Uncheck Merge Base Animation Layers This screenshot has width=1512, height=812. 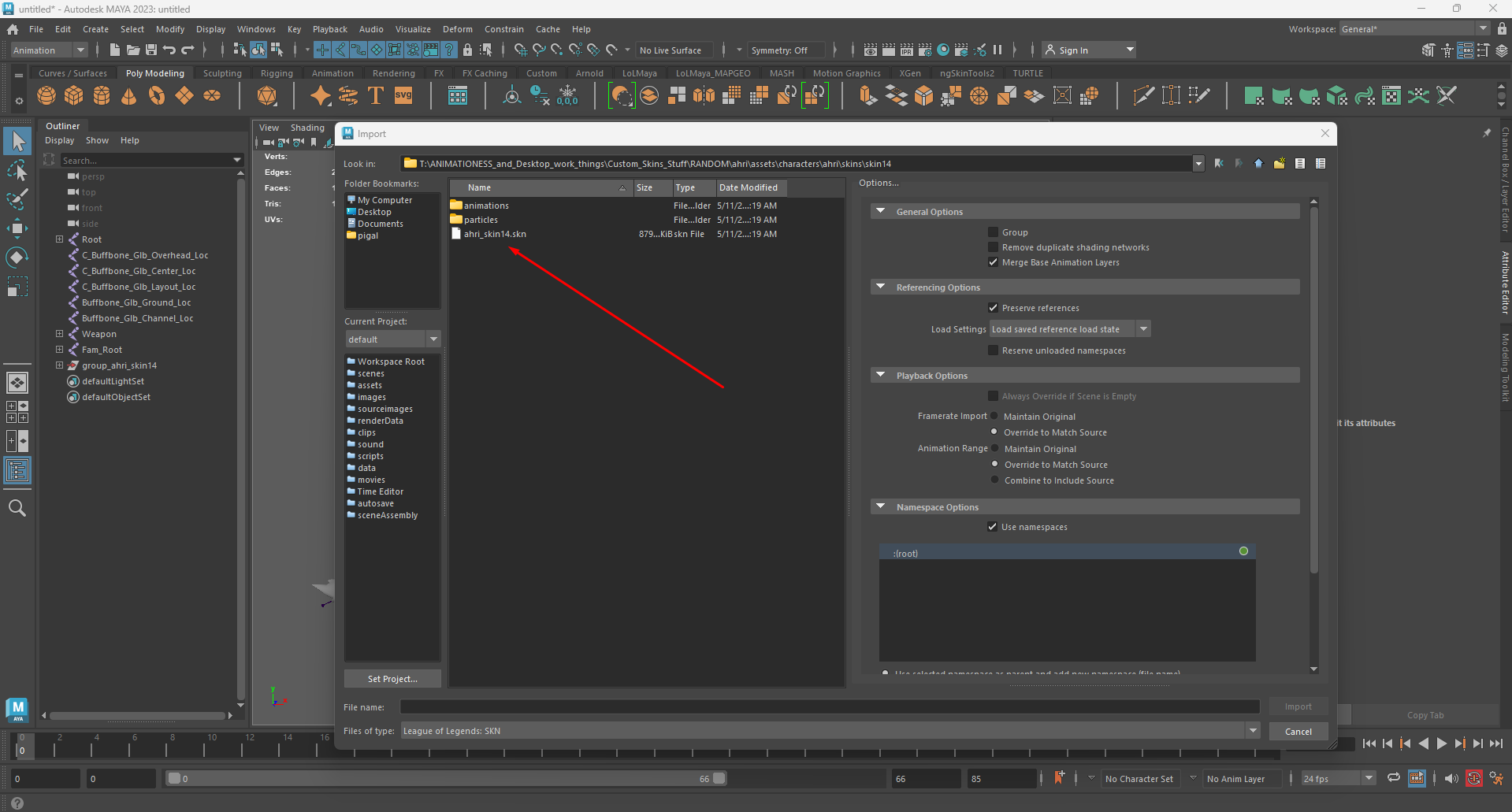pyautogui.click(x=993, y=262)
